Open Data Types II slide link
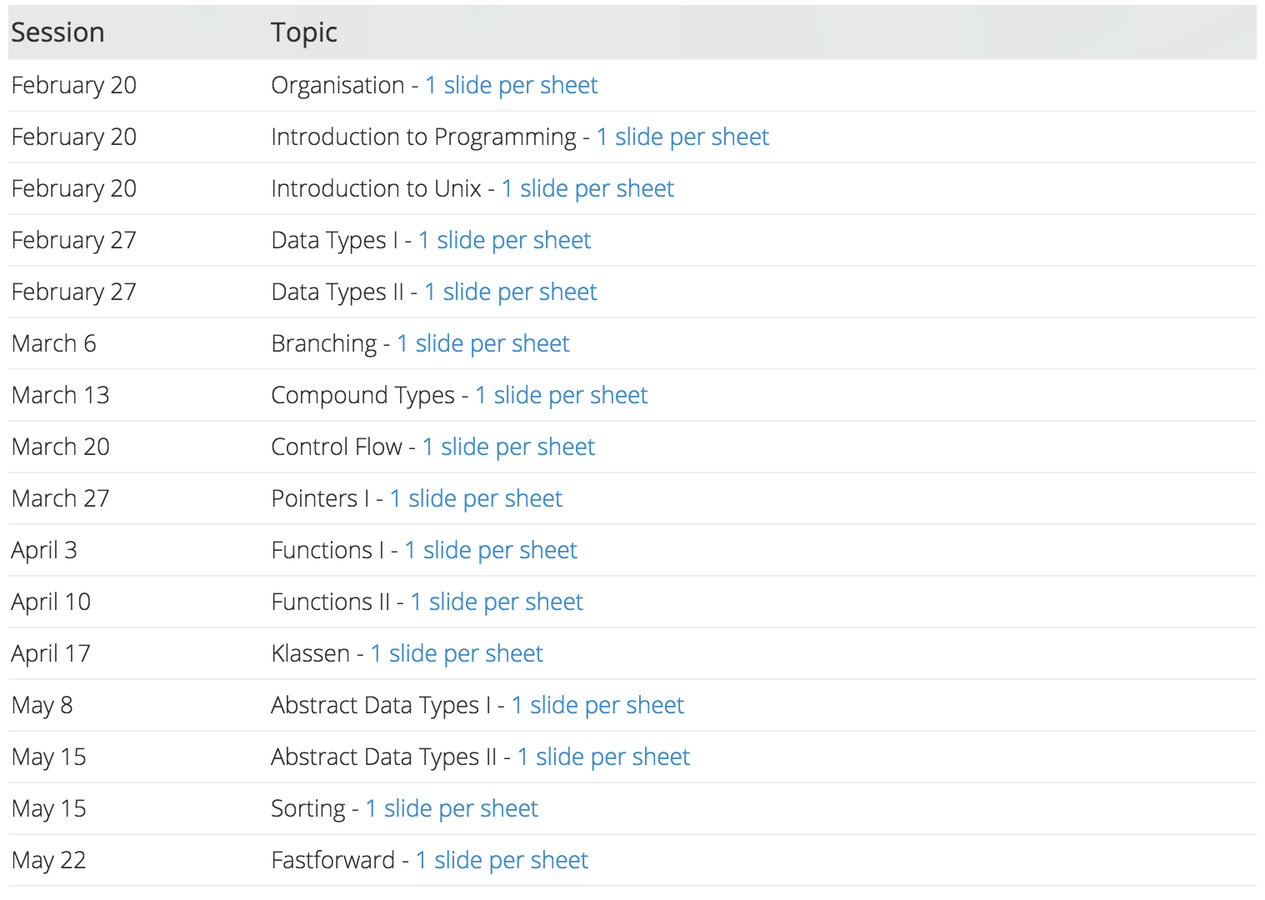This screenshot has height=900, width=1265. pos(510,292)
